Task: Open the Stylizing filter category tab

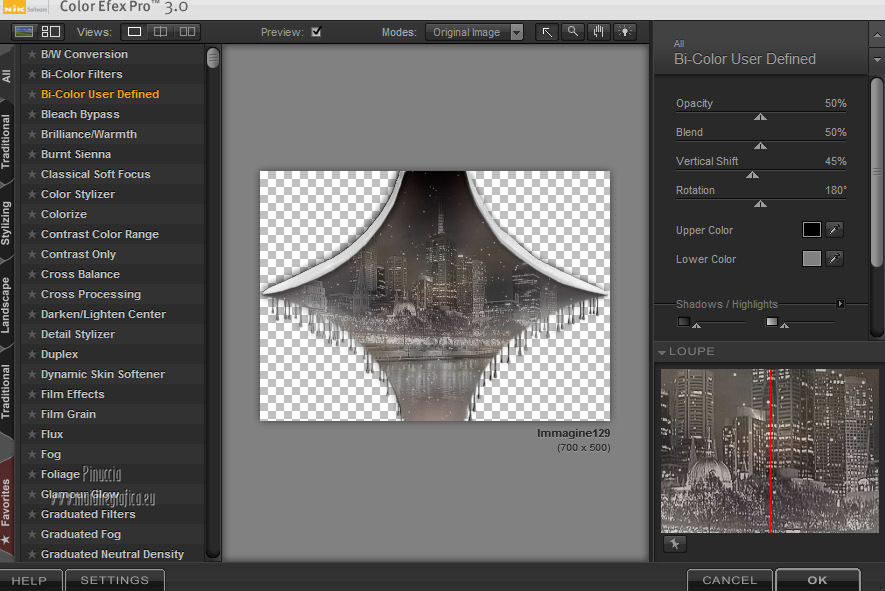Action: coord(7,223)
